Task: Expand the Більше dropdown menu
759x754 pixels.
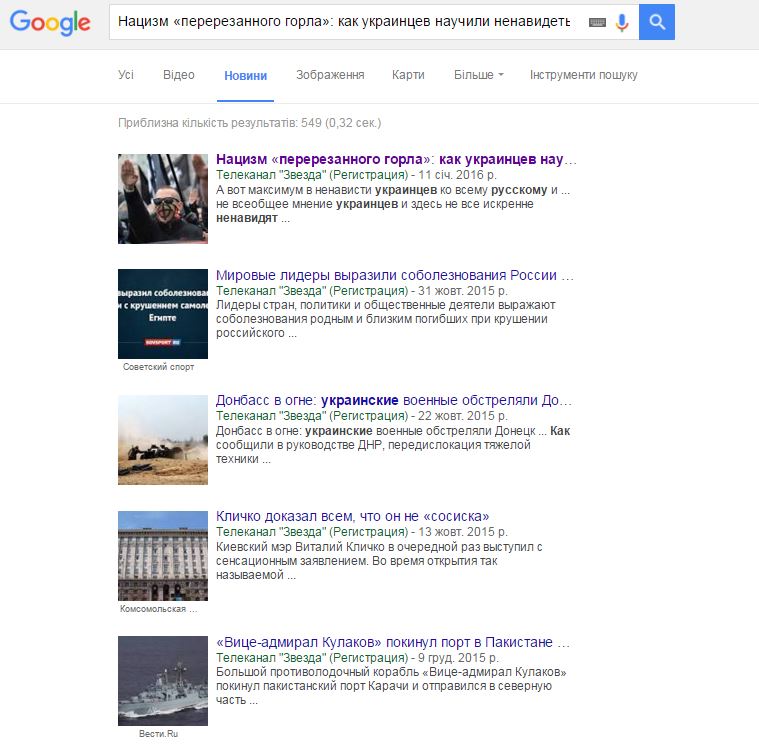Action: (x=478, y=75)
